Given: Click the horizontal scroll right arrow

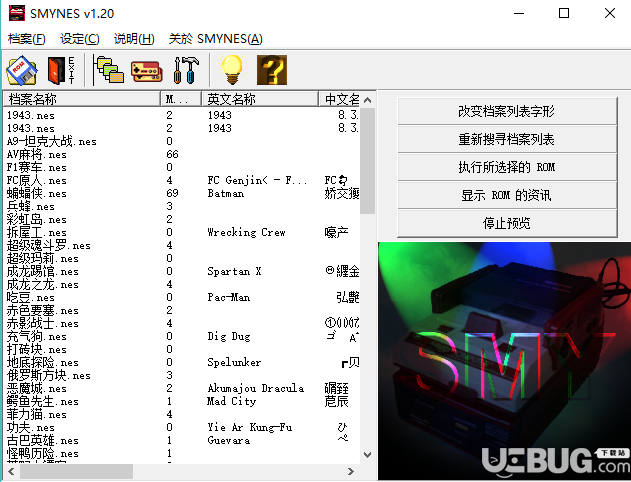Looking at the screenshot, I should [x=351, y=471].
